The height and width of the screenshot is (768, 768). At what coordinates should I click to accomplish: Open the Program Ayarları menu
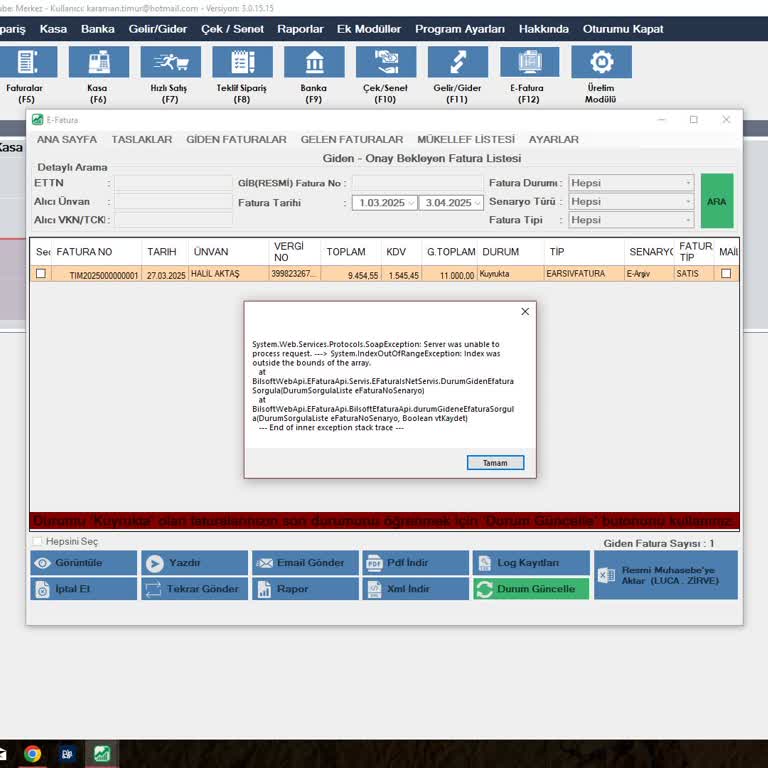(460, 29)
